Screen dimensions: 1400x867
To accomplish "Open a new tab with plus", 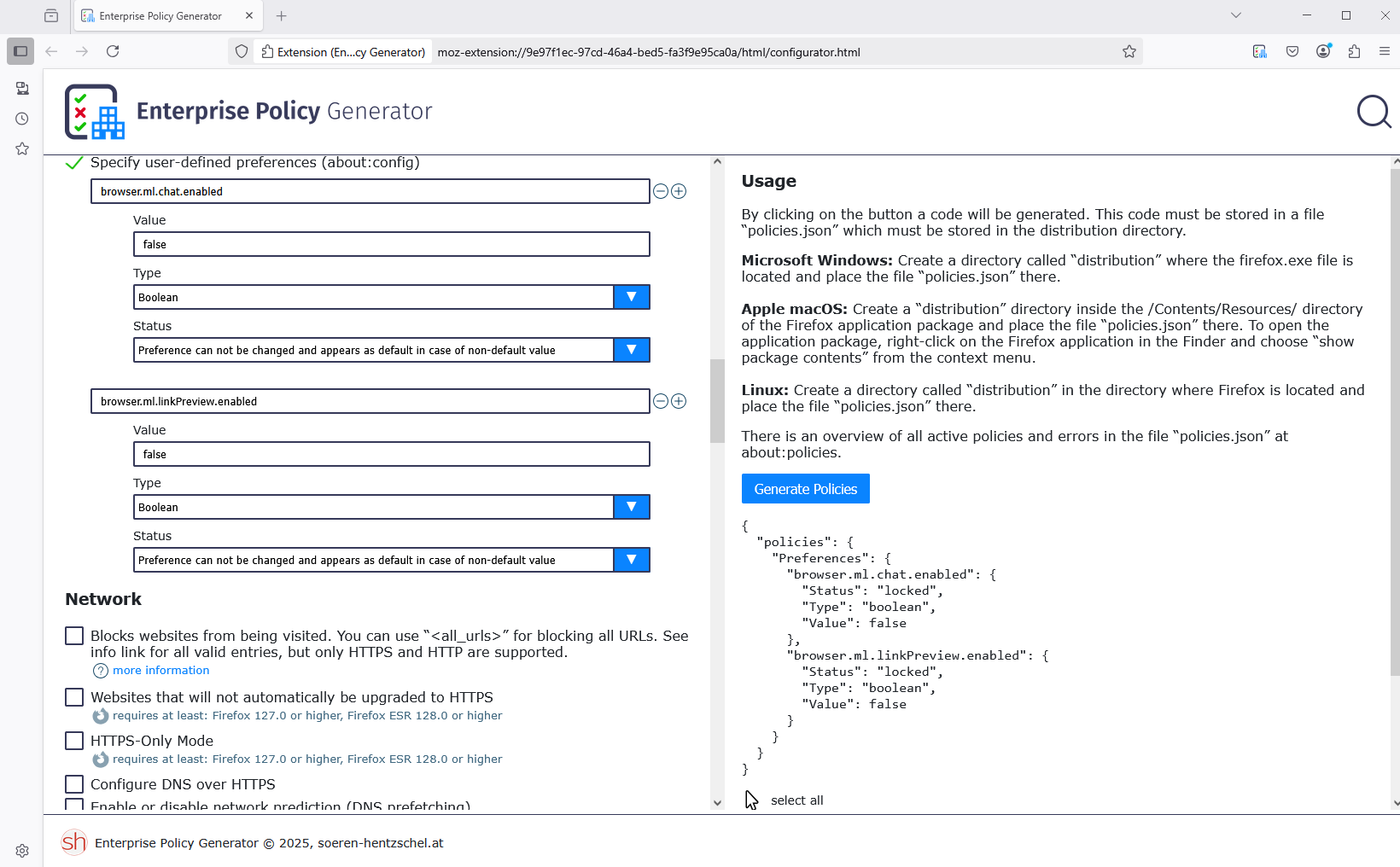I will coord(282,15).
